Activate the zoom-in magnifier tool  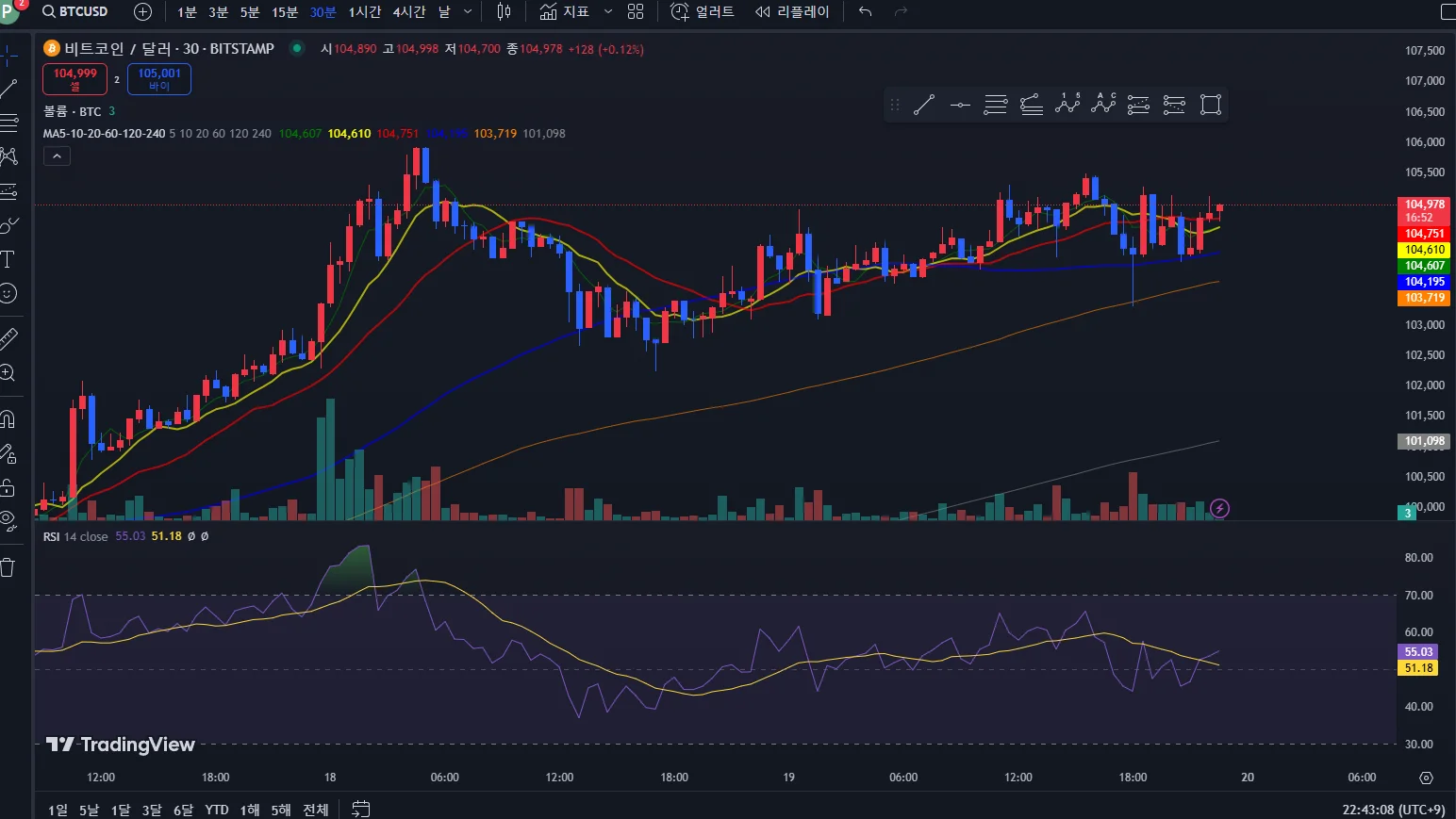(8, 372)
